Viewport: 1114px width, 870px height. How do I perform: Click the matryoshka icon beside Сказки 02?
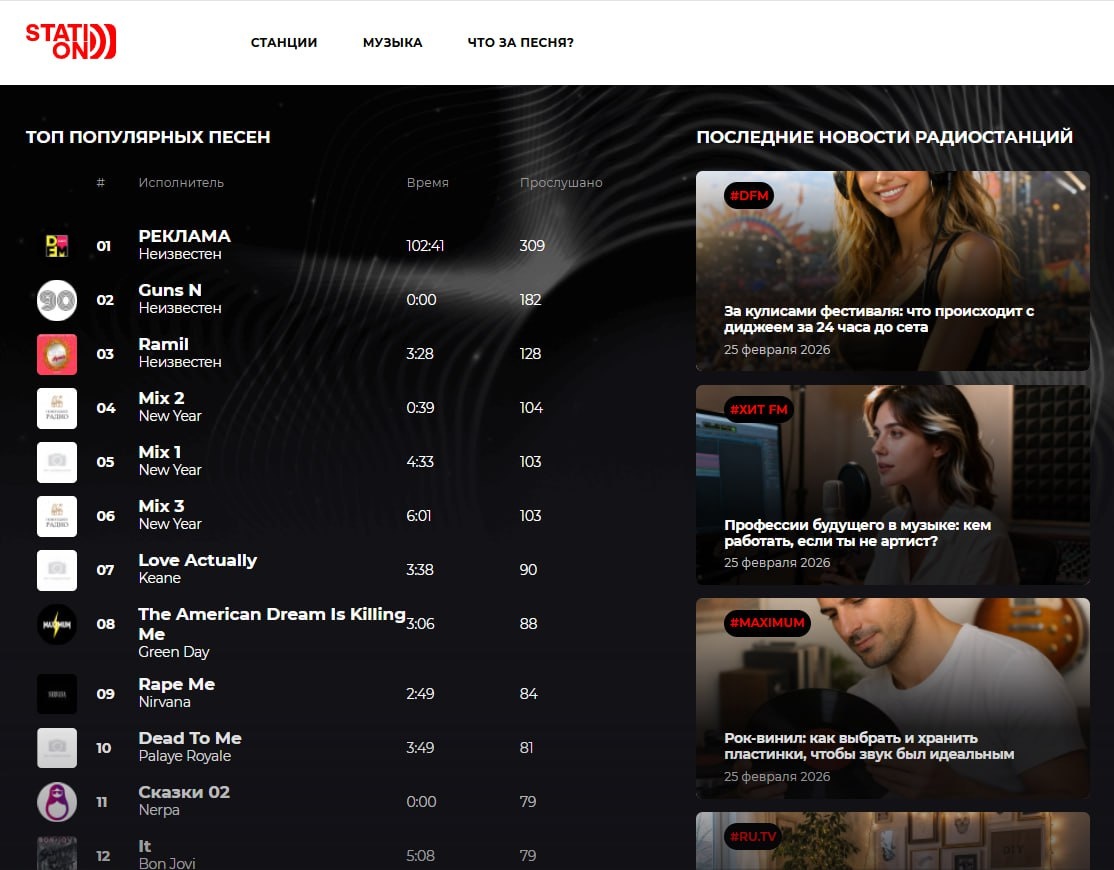(57, 802)
